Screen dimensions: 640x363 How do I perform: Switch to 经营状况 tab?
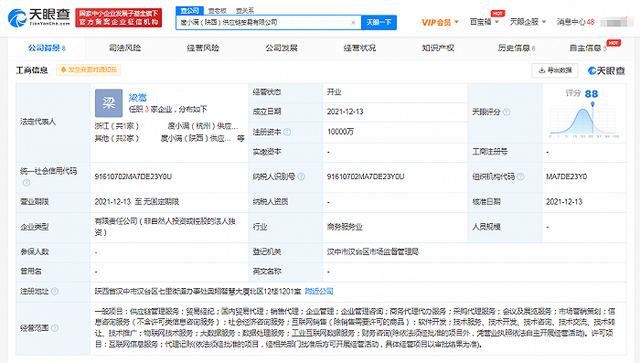tap(360, 48)
